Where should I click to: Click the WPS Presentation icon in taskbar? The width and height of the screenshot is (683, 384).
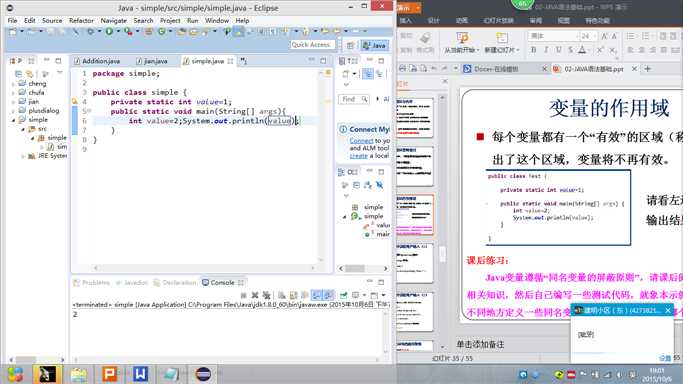pyautogui.click(x=109, y=374)
